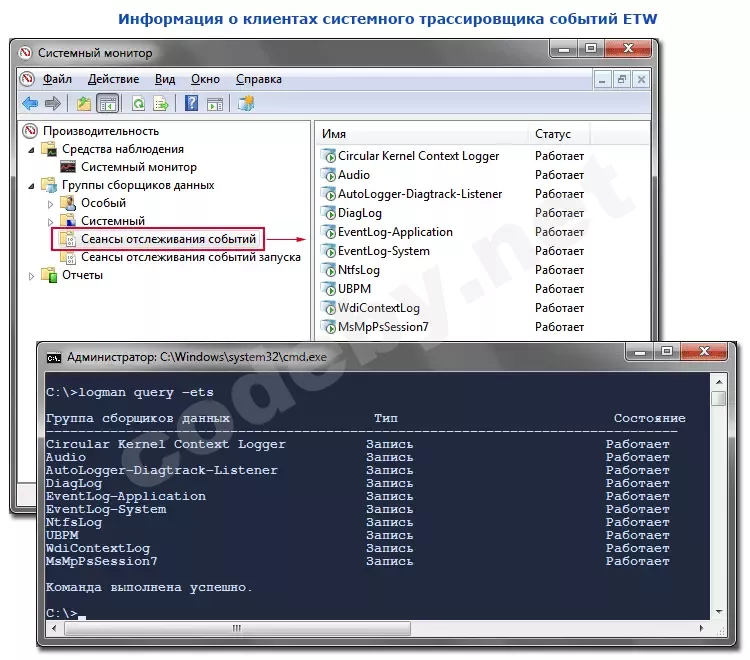Click the New data collector toolbar icon
750x660 pixels.
coord(246,103)
